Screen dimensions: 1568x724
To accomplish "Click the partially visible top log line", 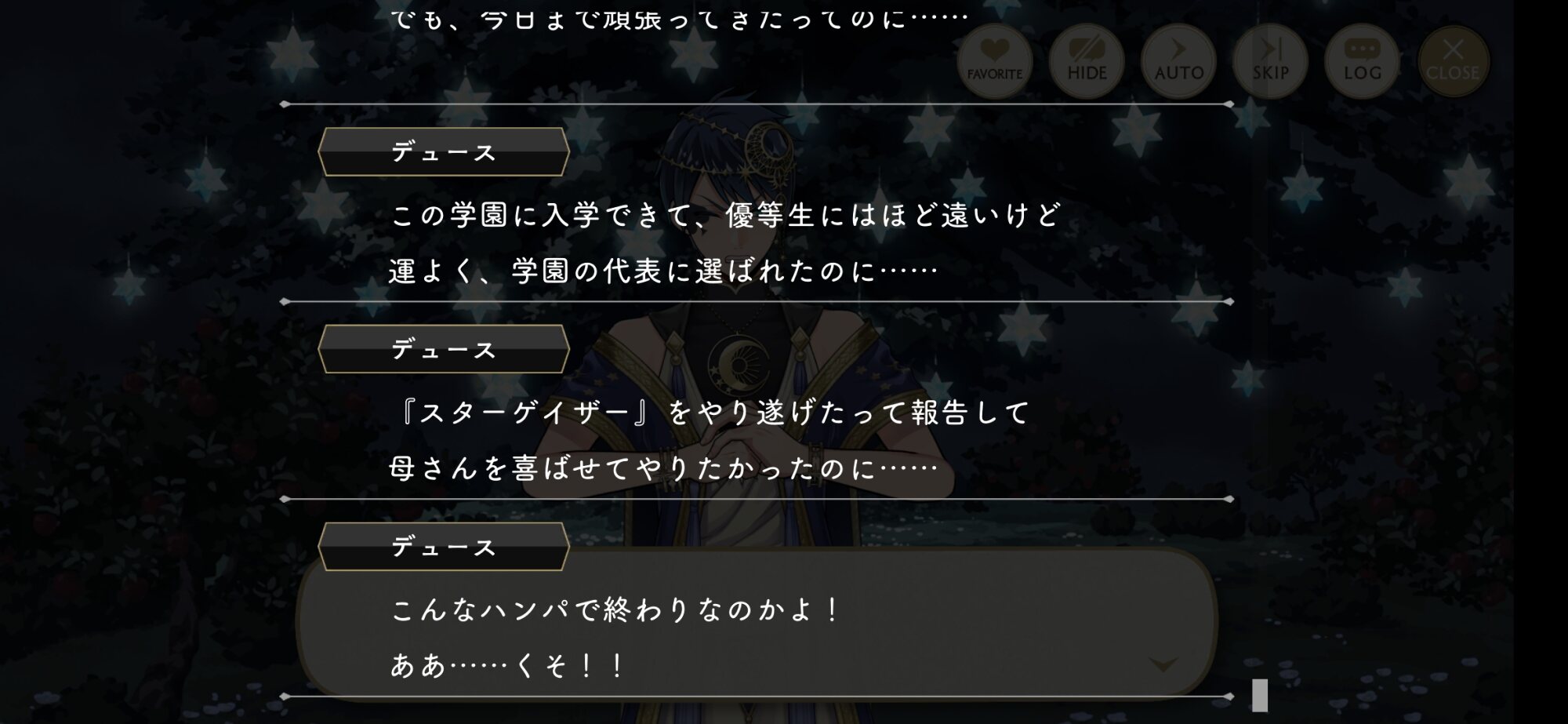I will 679,17.
